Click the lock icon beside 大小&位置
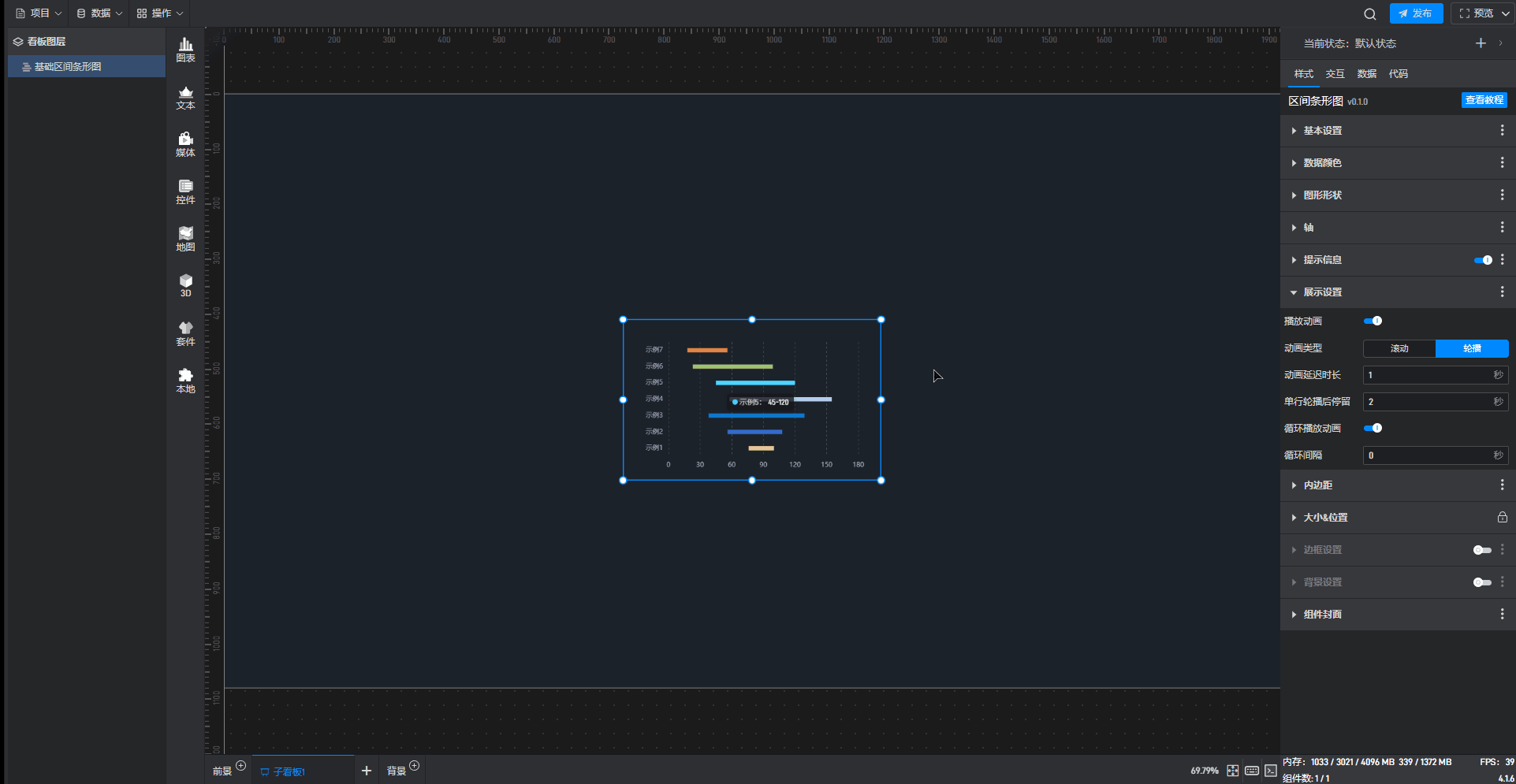 (1502, 518)
